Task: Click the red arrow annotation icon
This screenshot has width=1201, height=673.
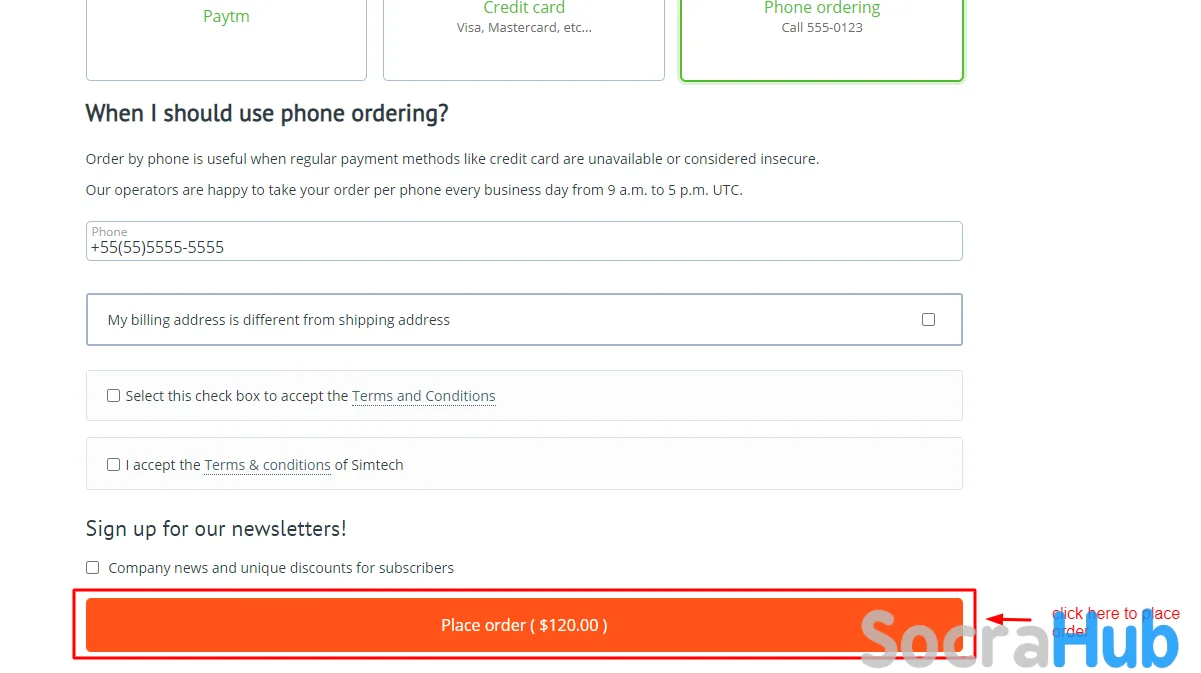Action: pyautogui.click(x=1008, y=620)
